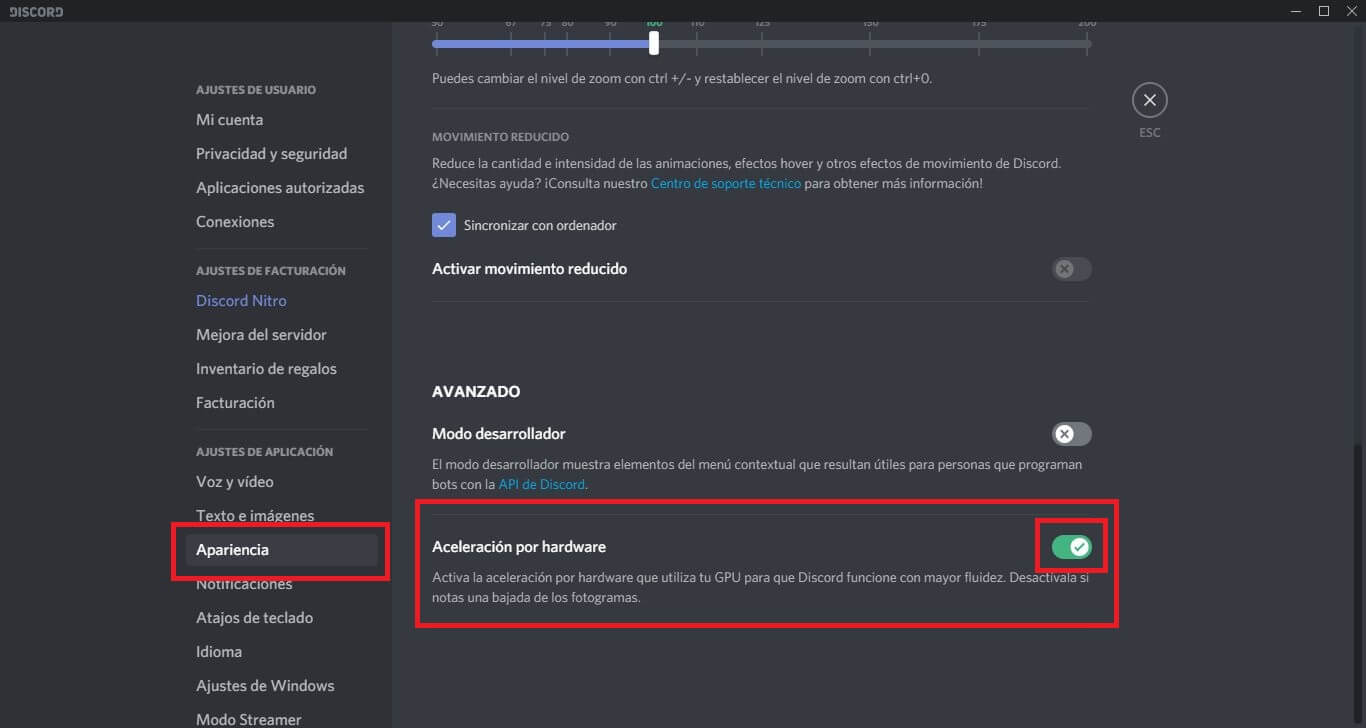The width and height of the screenshot is (1366, 728).
Task: Click AJUSTES DE FACTURACIÓN sidebar header
Action: coord(271,271)
